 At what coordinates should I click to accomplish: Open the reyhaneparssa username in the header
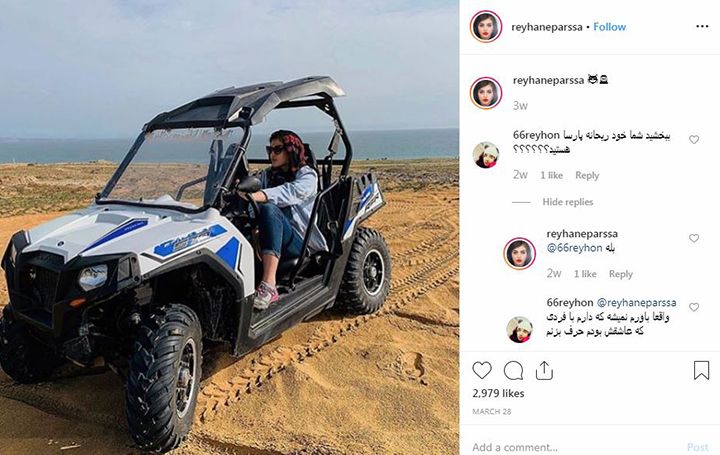547,27
